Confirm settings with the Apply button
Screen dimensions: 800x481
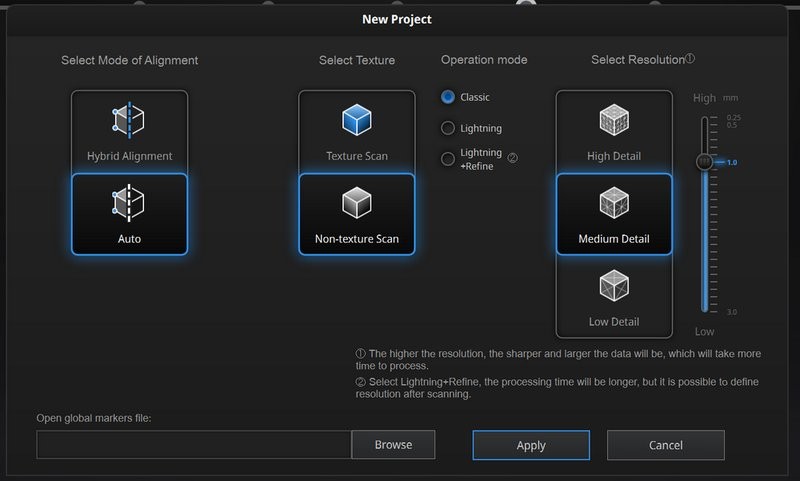click(531, 445)
